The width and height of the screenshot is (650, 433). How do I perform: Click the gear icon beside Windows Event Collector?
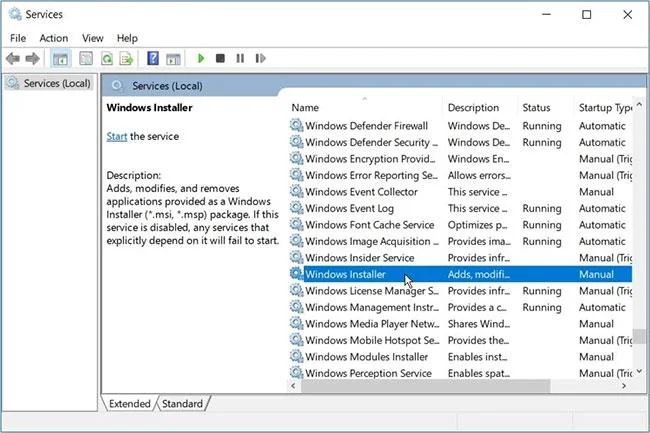pyautogui.click(x=296, y=191)
